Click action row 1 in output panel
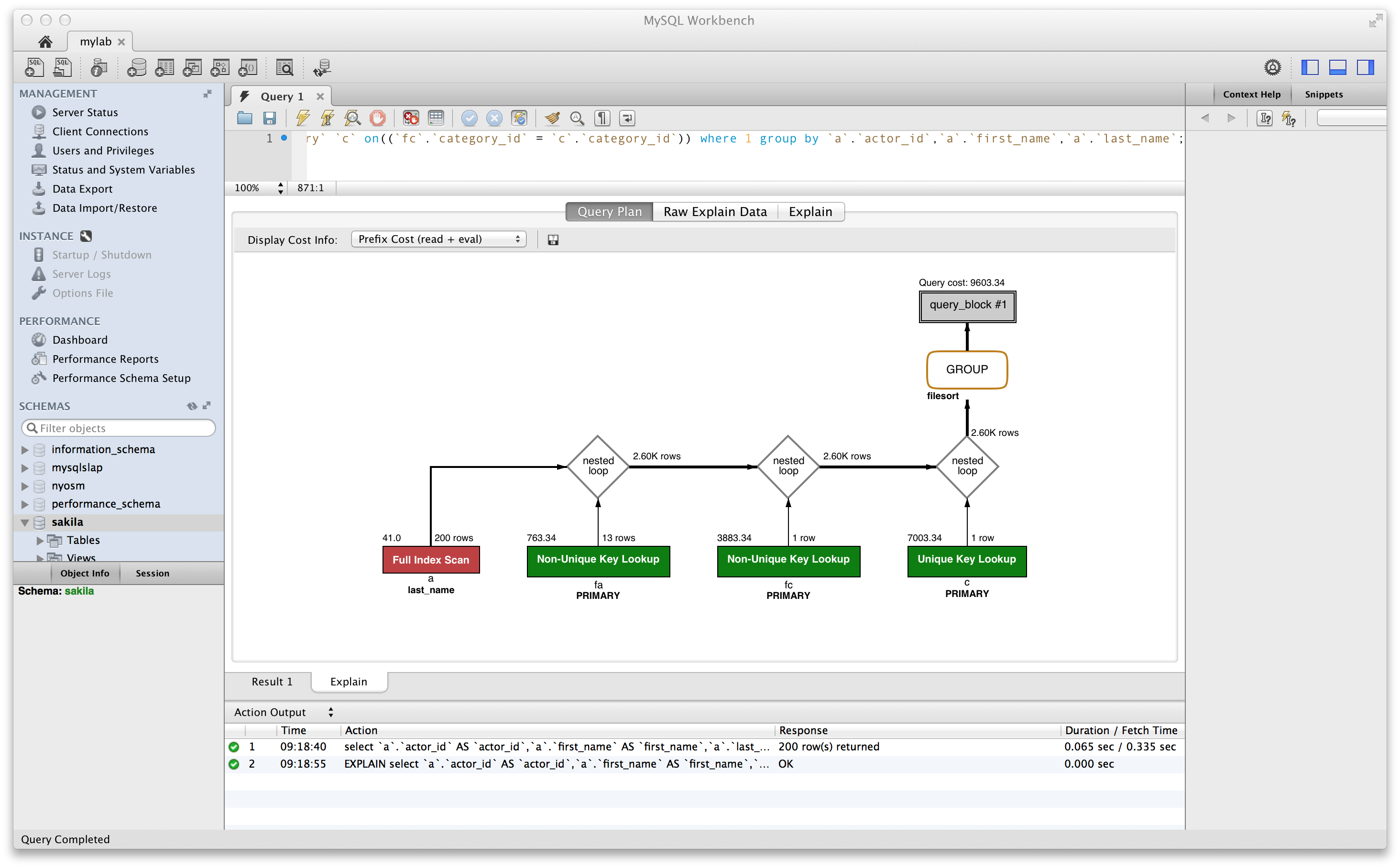This screenshot has height=868, width=1400. click(x=700, y=746)
